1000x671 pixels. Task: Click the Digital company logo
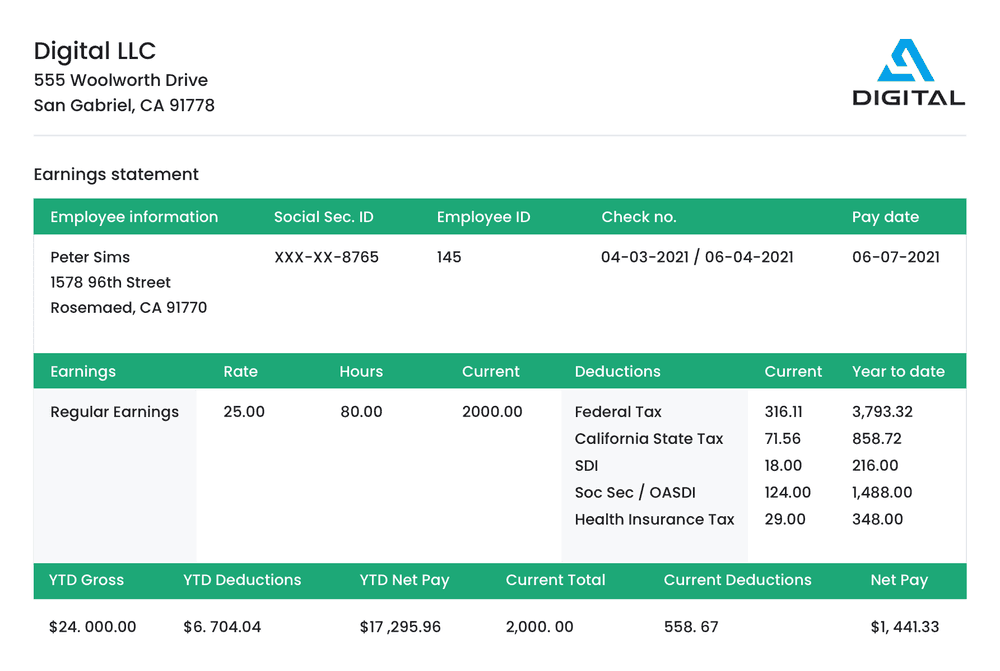(x=908, y=73)
